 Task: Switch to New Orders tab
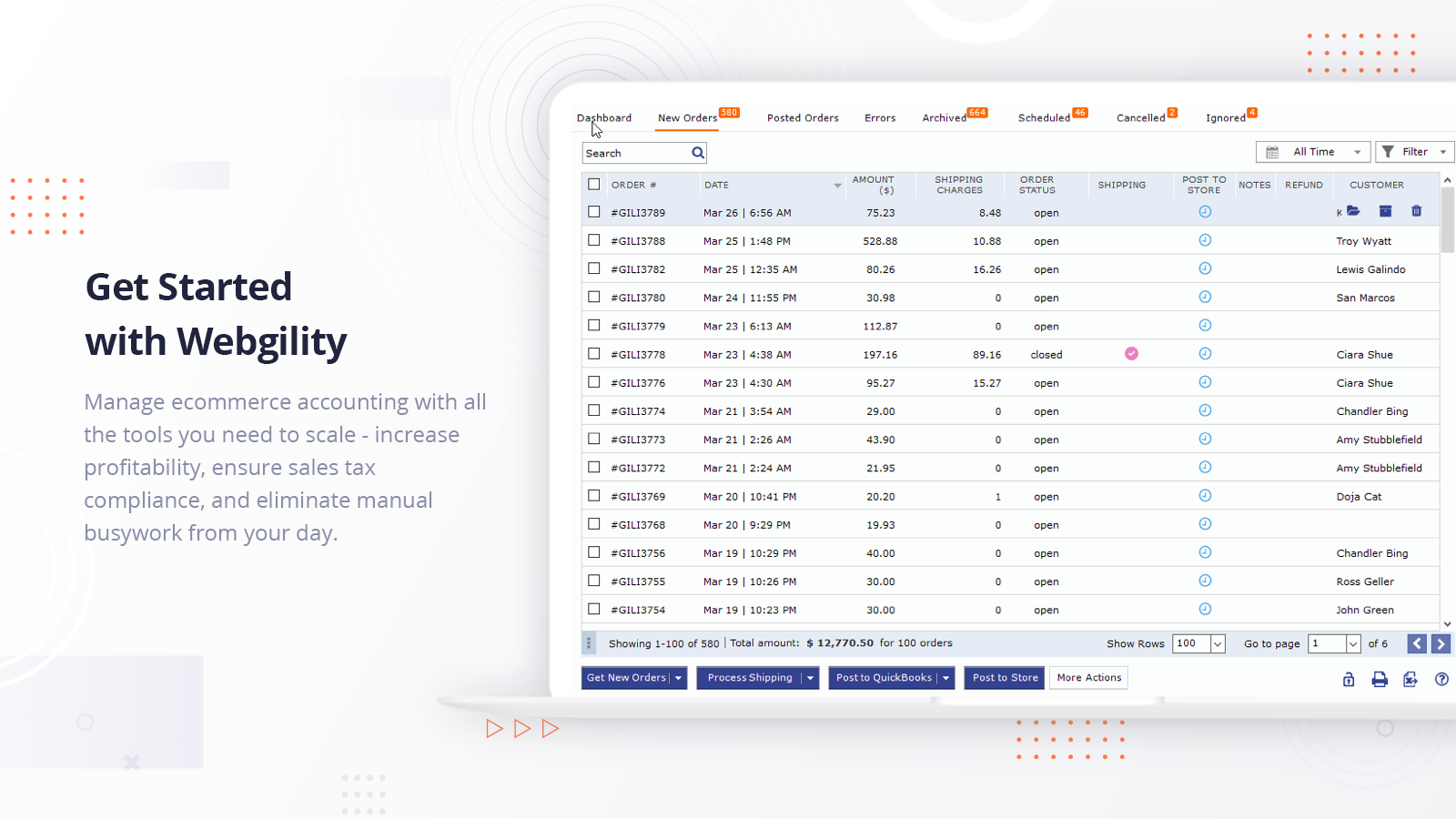[688, 118]
